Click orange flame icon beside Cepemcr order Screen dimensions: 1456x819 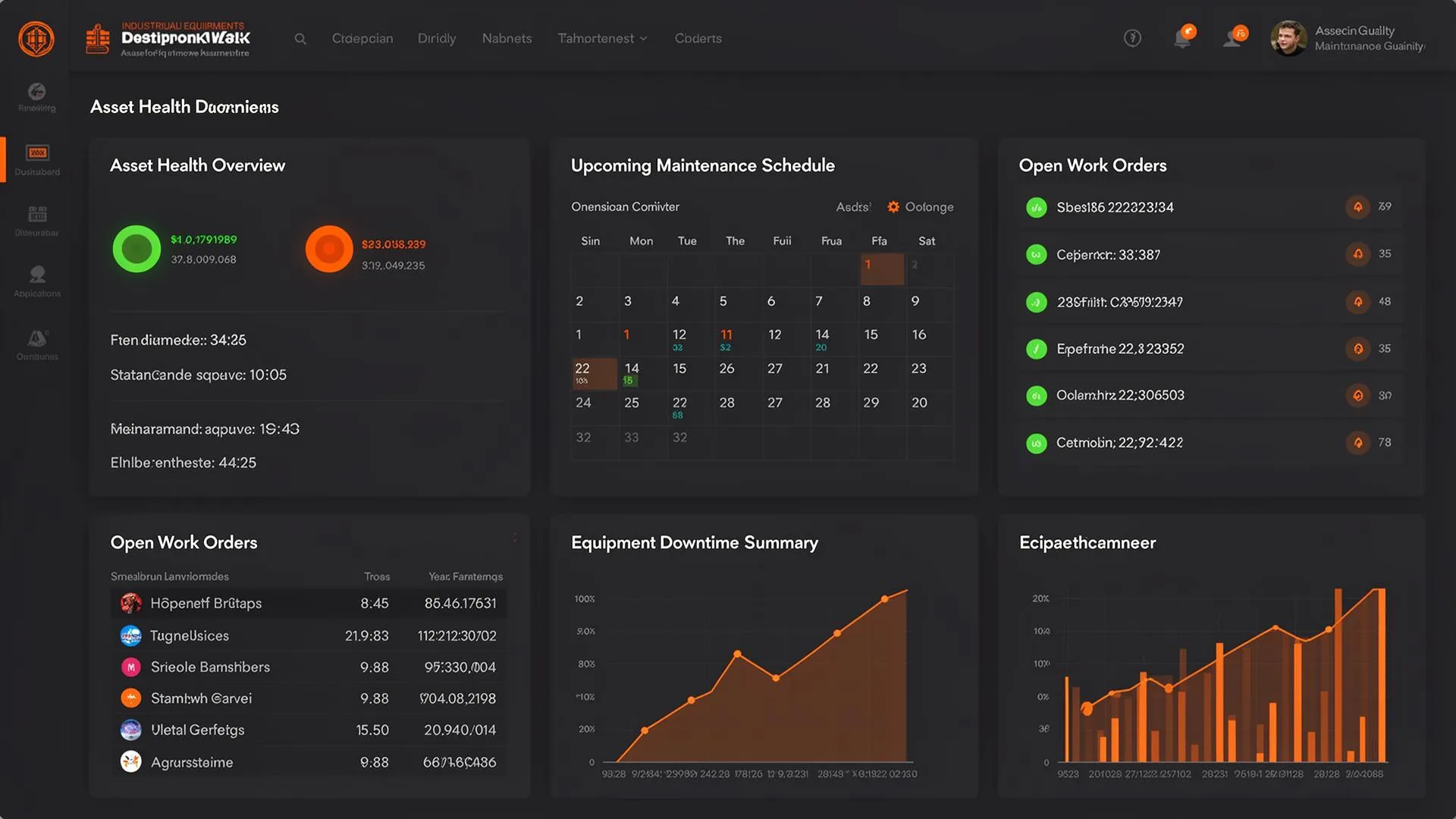click(1357, 254)
